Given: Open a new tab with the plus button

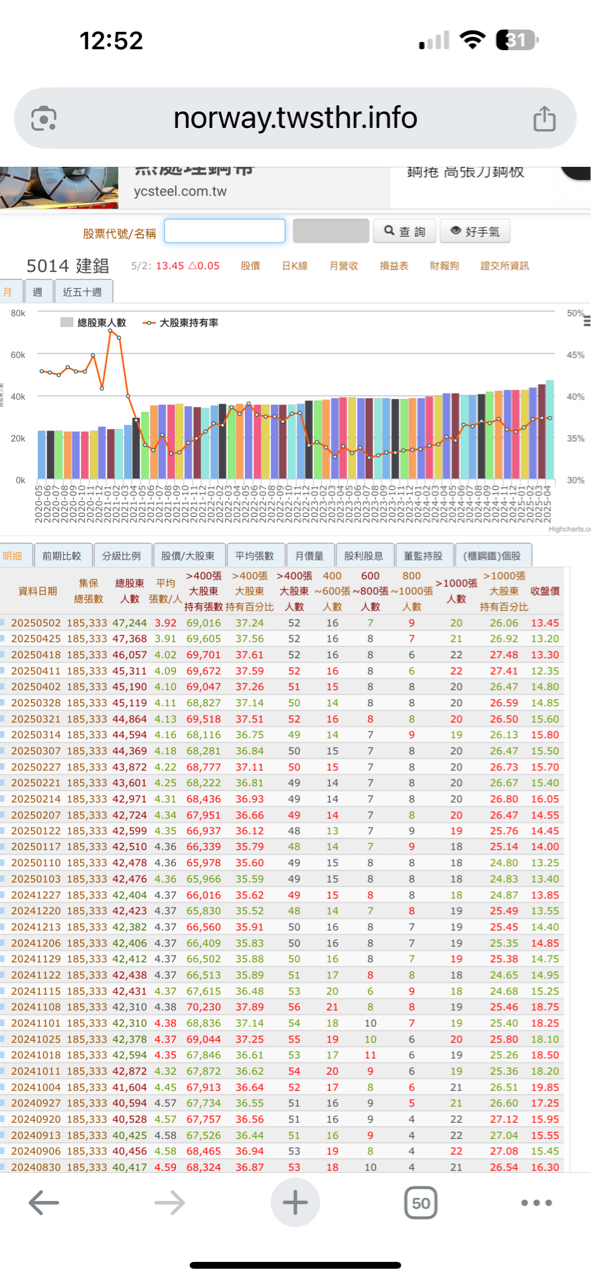Looking at the screenshot, I should (295, 1202).
